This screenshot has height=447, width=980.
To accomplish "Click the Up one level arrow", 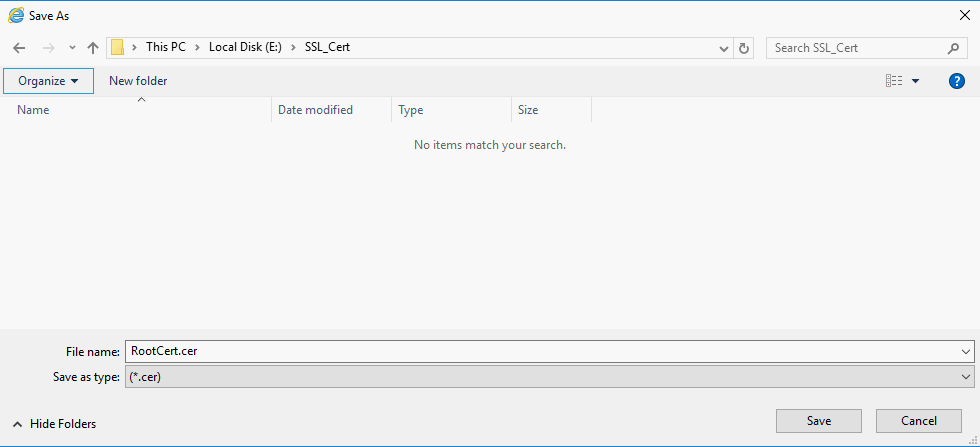I will (93, 48).
